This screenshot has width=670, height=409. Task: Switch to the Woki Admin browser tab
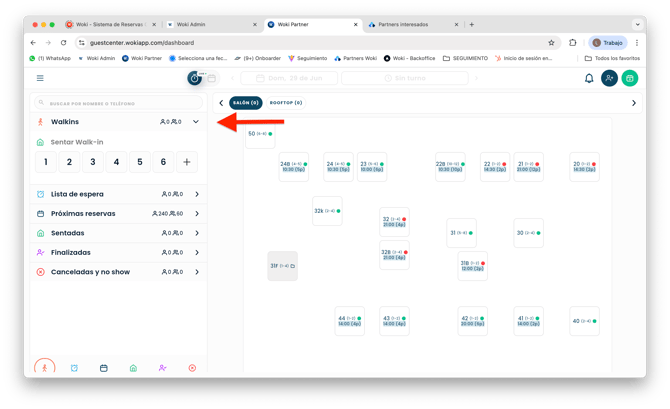209,24
